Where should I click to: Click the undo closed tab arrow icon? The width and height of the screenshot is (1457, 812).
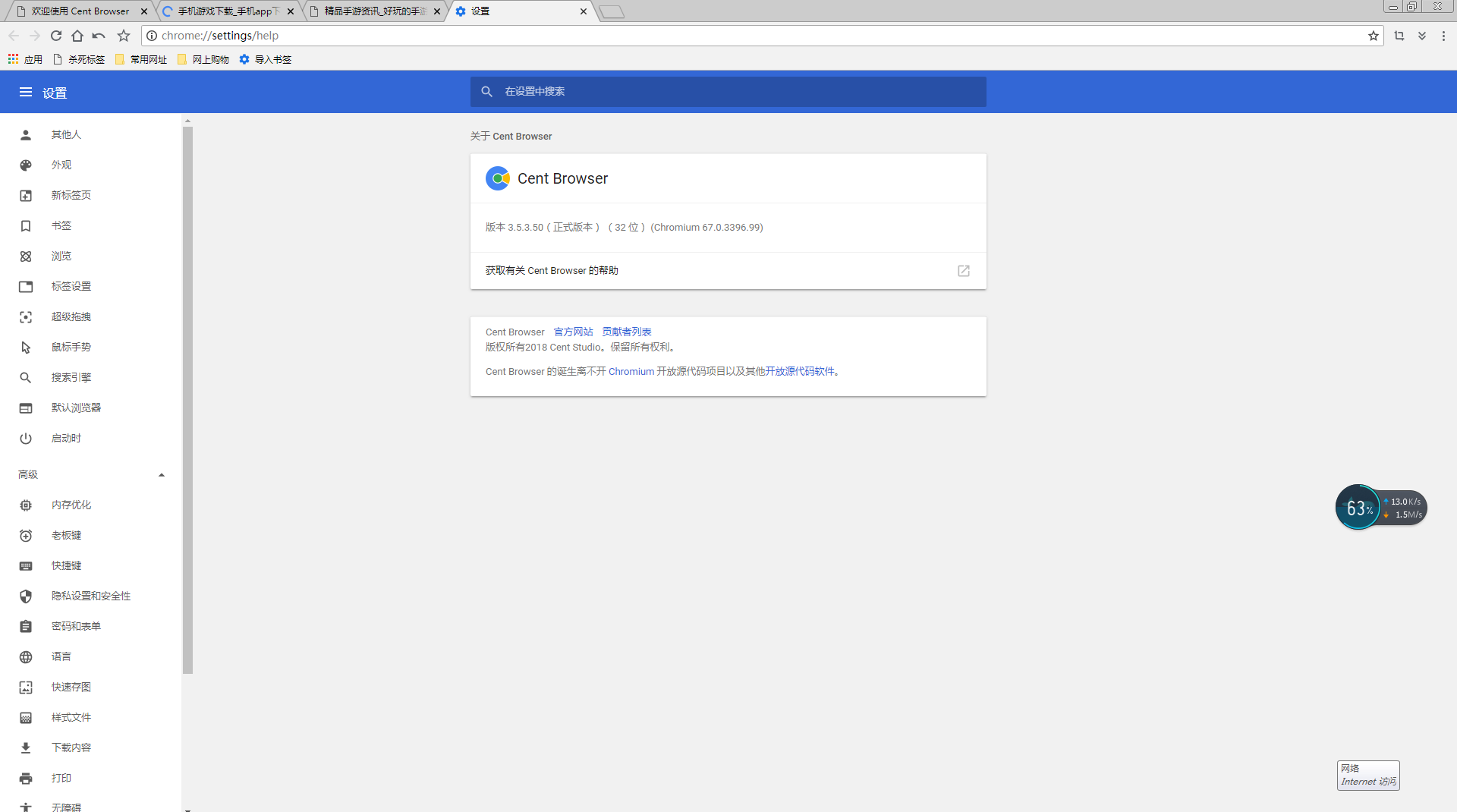click(99, 36)
